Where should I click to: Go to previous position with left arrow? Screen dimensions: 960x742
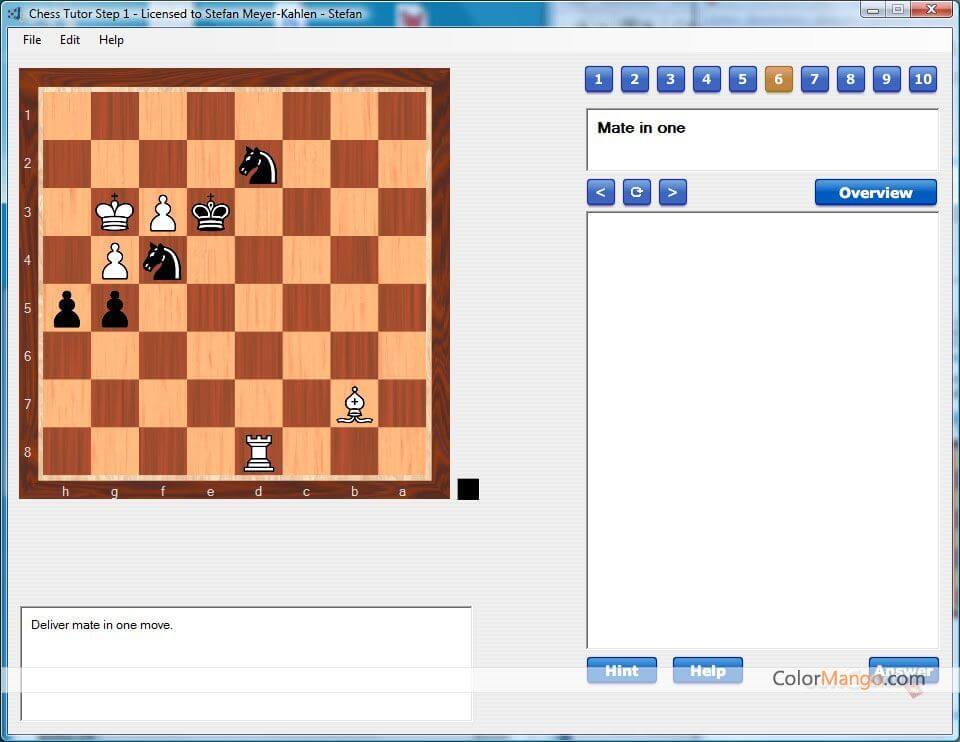(x=601, y=193)
